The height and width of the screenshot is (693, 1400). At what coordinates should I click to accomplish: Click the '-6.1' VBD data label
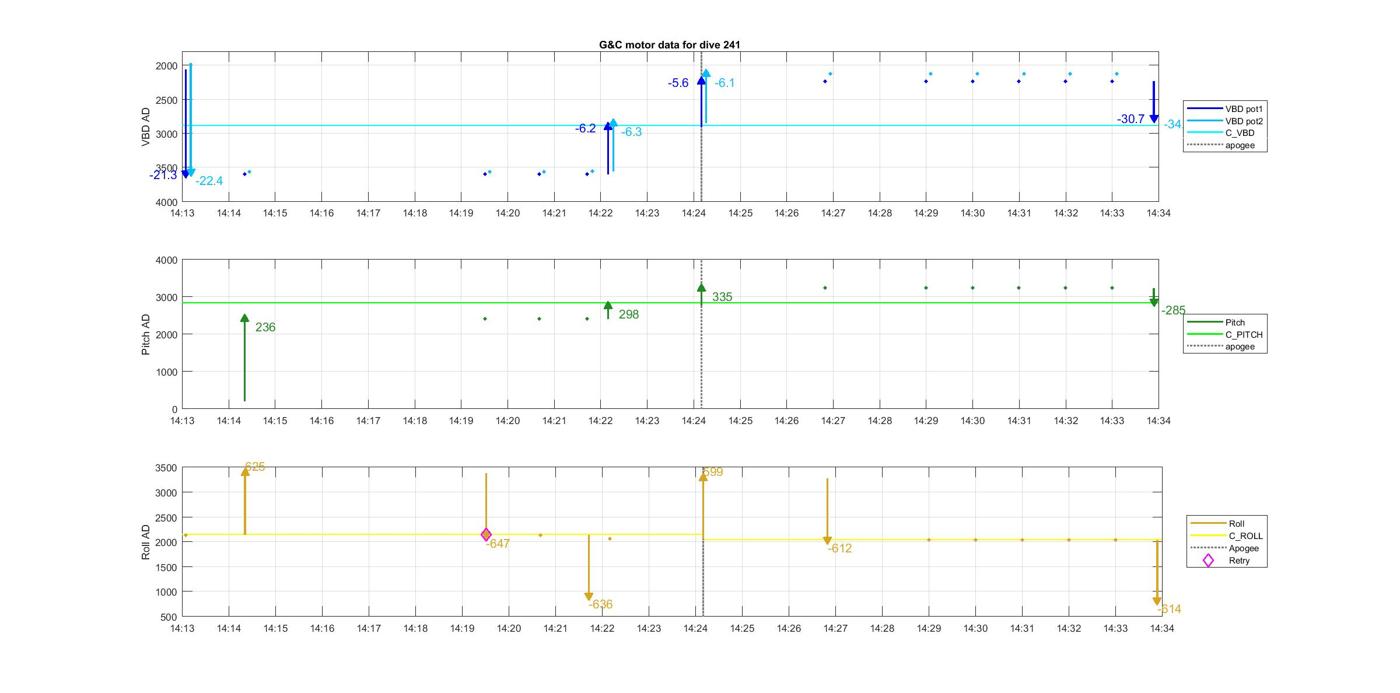(x=724, y=83)
